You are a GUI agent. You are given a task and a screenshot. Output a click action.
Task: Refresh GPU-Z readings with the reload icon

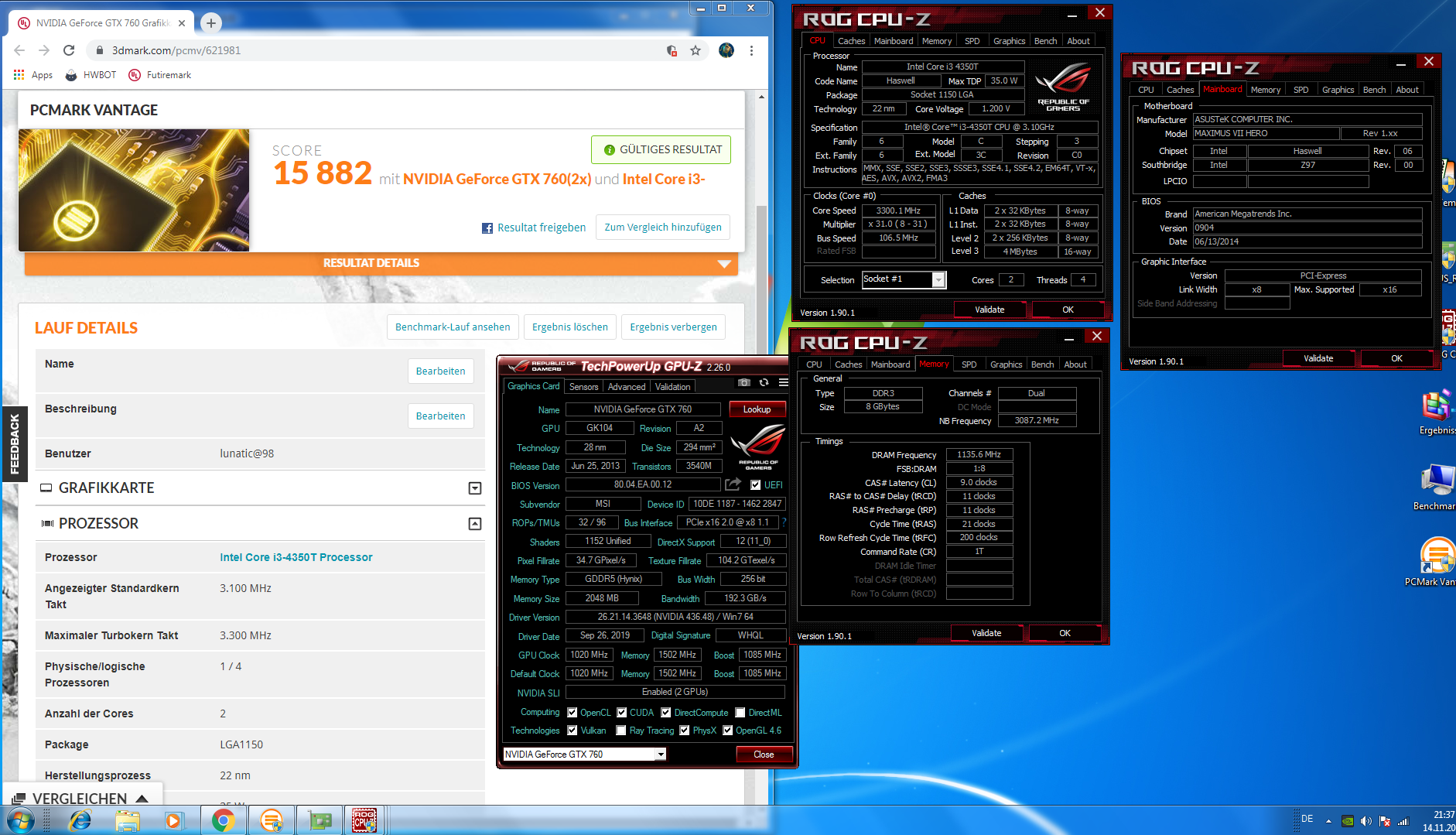tap(764, 382)
